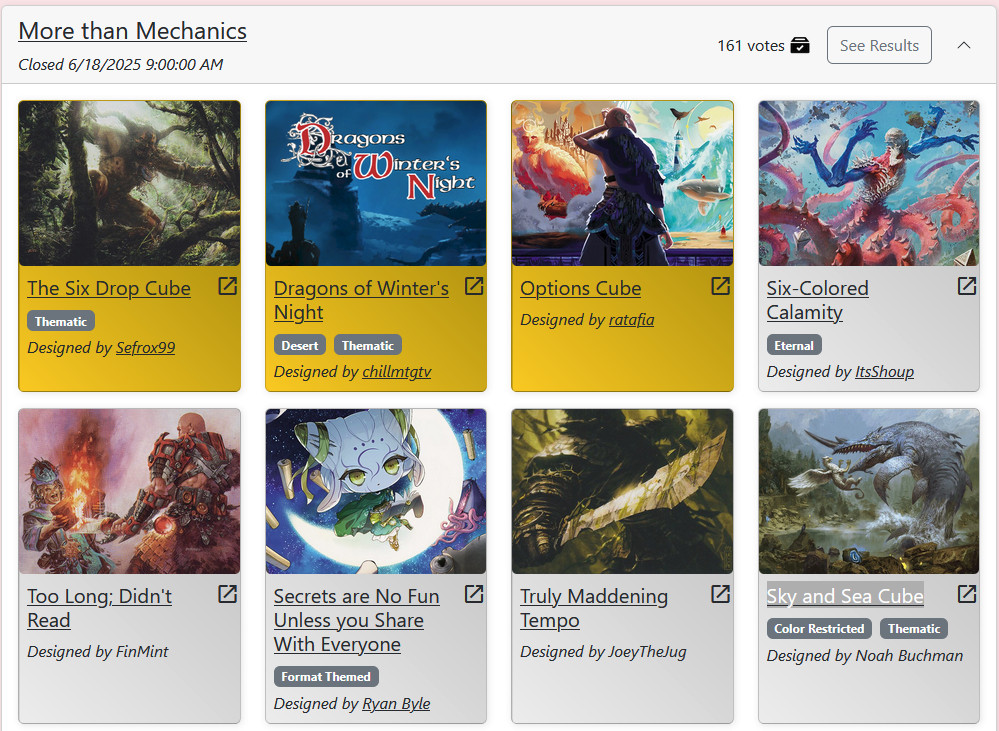This screenshot has height=731, width=999.
Task: Collapse the More than Mechanics section
Action: pos(964,45)
